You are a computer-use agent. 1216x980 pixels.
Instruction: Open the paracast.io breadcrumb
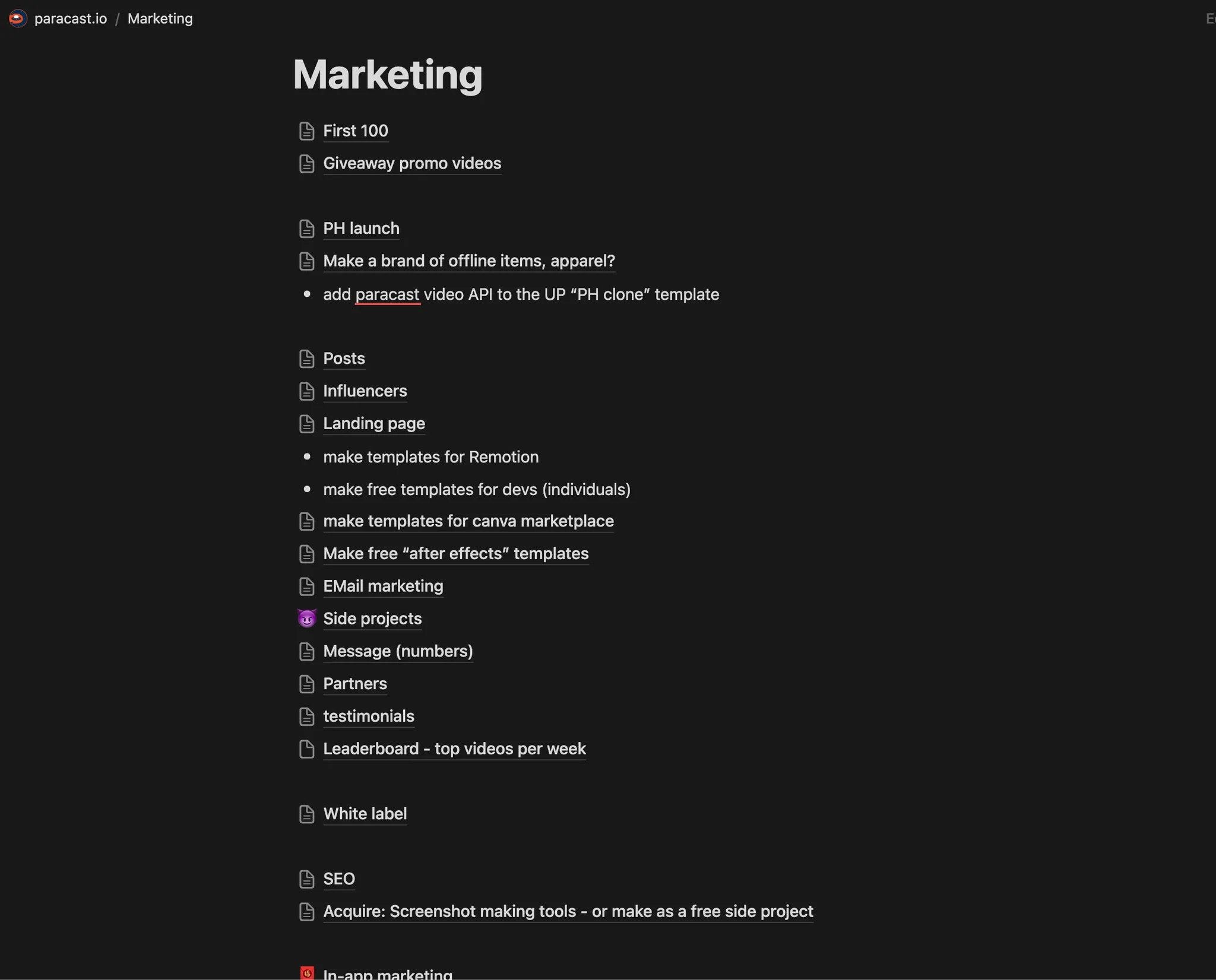click(71, 18)
